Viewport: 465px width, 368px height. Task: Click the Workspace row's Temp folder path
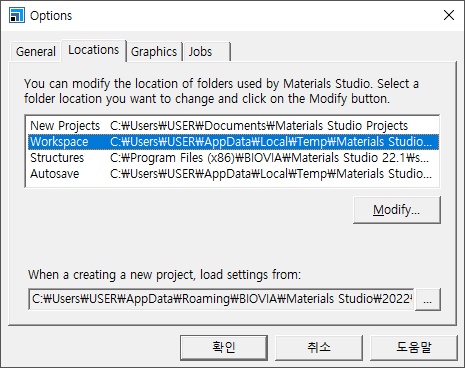coord(271,142)
